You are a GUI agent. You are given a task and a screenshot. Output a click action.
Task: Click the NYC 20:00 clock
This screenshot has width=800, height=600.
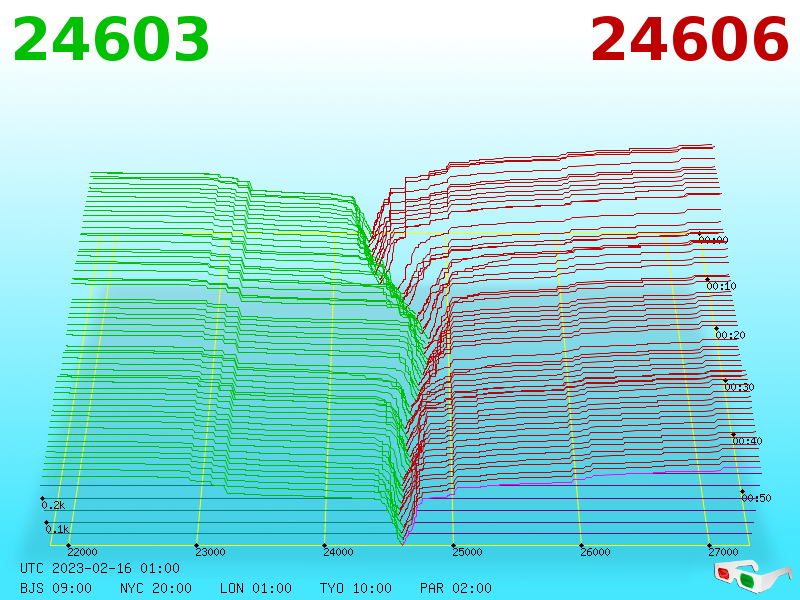pos(156,588)
